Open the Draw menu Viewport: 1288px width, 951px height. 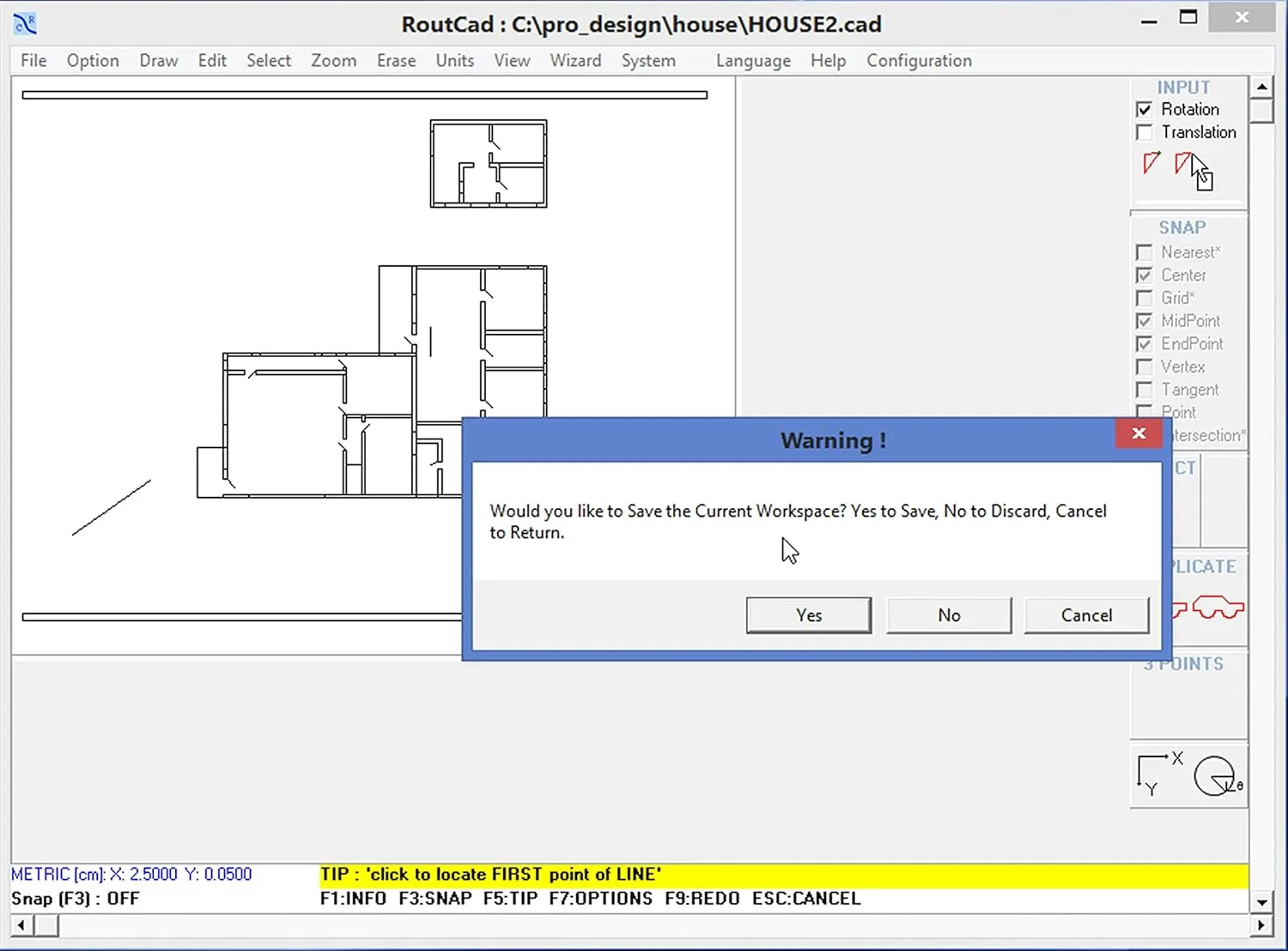click(158, 60)
